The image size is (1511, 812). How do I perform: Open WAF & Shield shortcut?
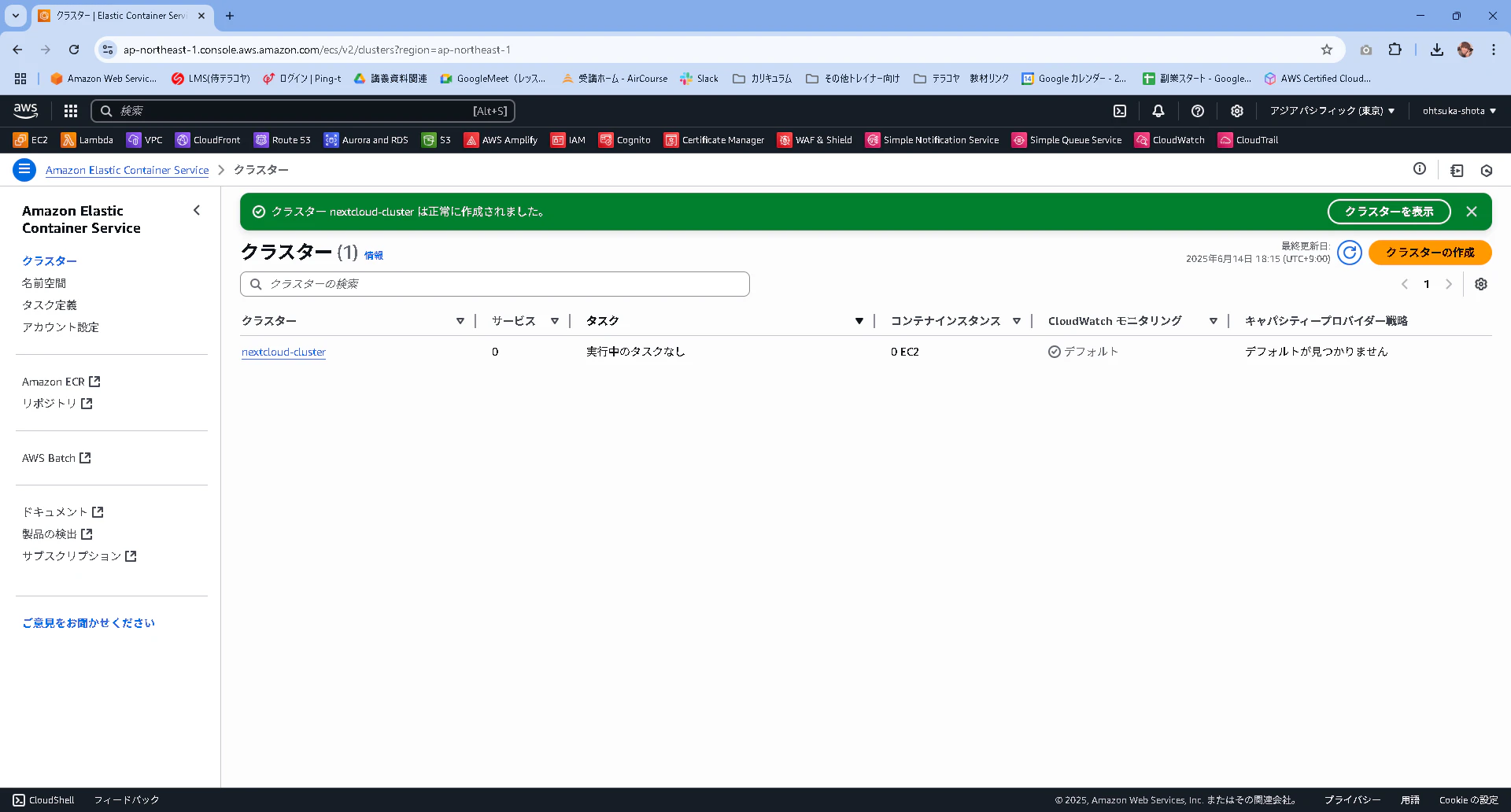pos(815,140)
